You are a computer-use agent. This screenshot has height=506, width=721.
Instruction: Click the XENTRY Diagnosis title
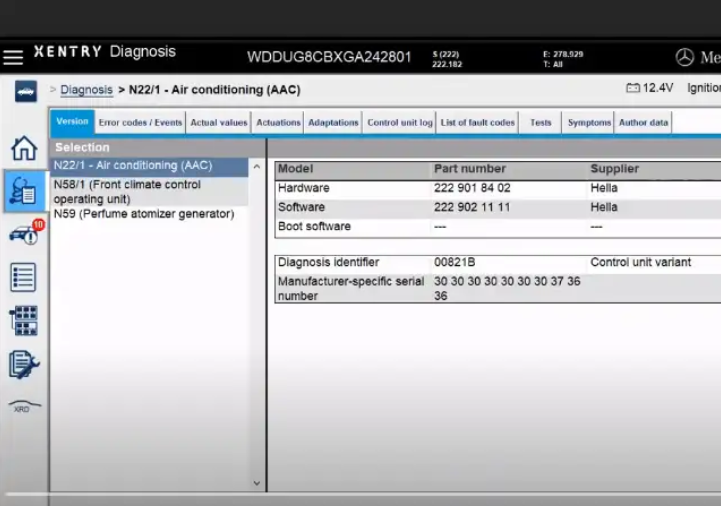(x=105, y=52)
